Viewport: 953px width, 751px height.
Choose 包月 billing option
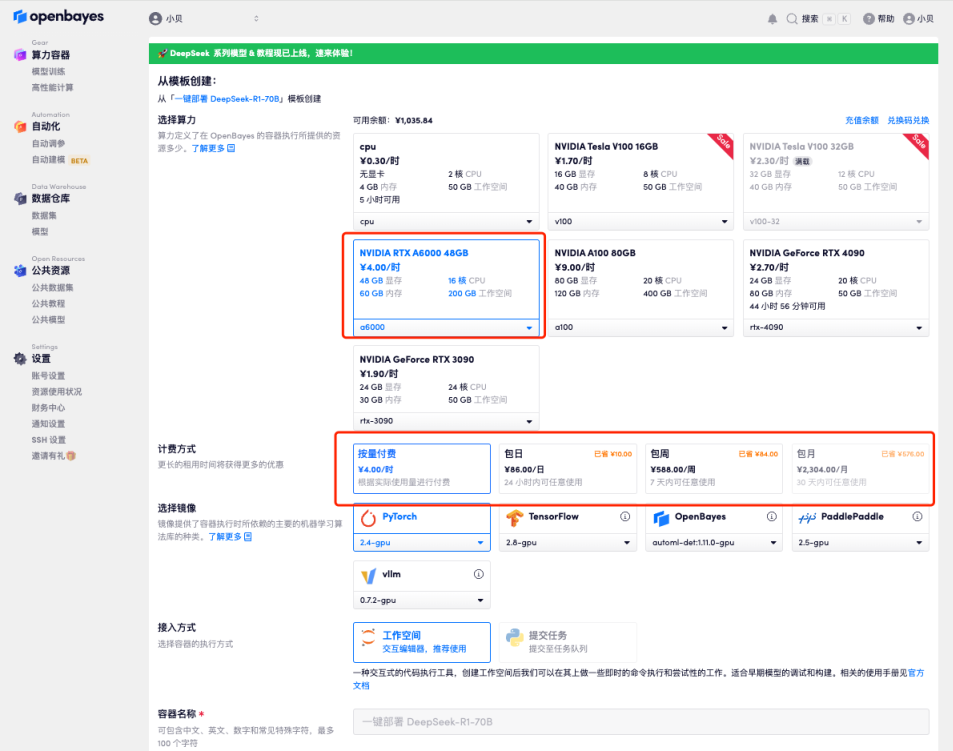pyautogui.click(x=860, y=468)
